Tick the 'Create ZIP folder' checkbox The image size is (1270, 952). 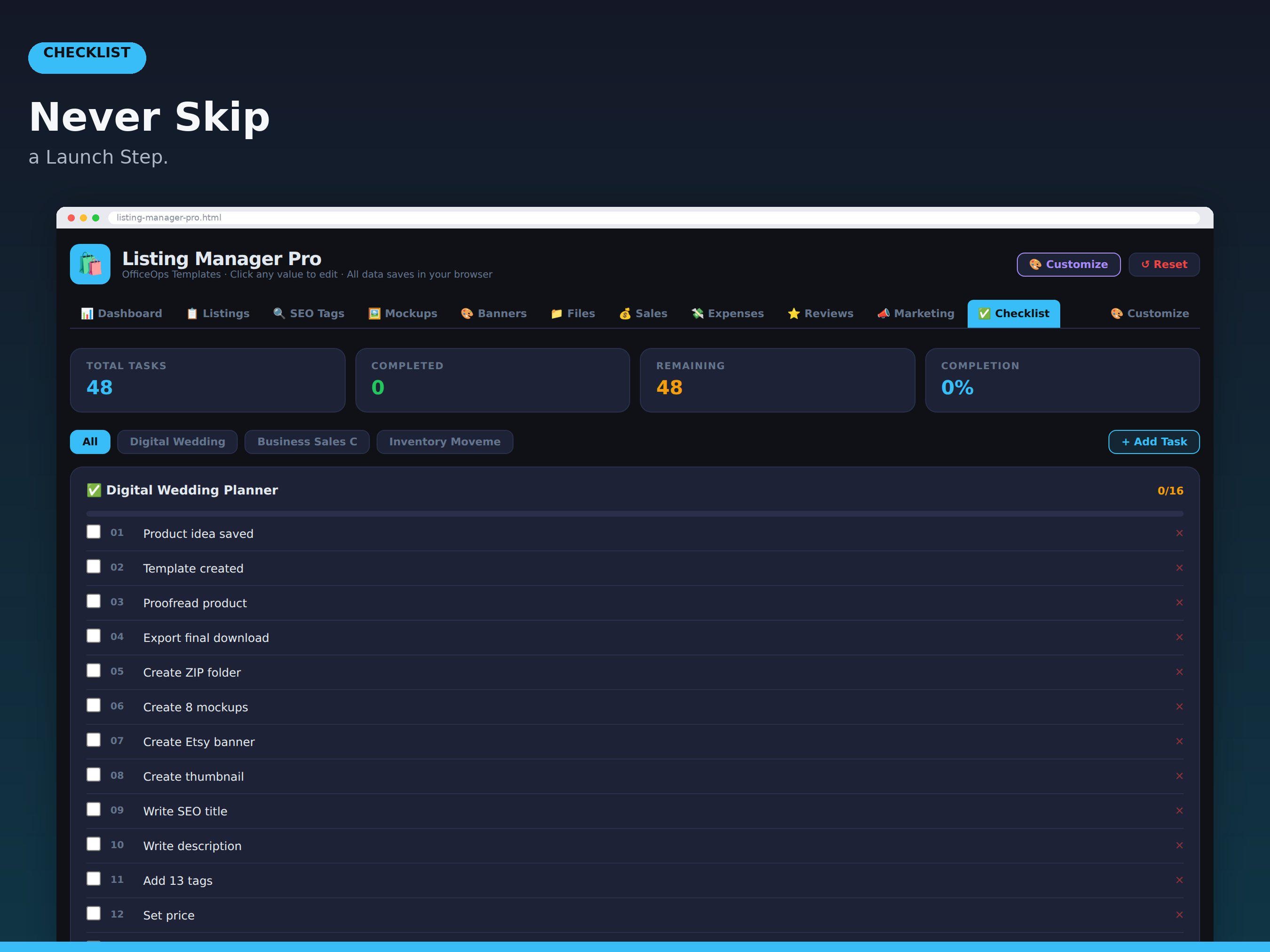(94, 670)
